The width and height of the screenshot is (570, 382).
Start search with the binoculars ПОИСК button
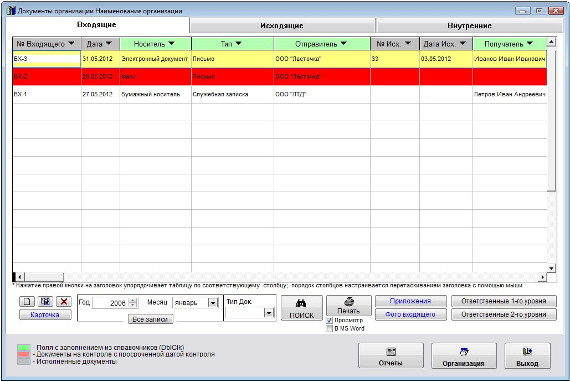pos(302,308)
